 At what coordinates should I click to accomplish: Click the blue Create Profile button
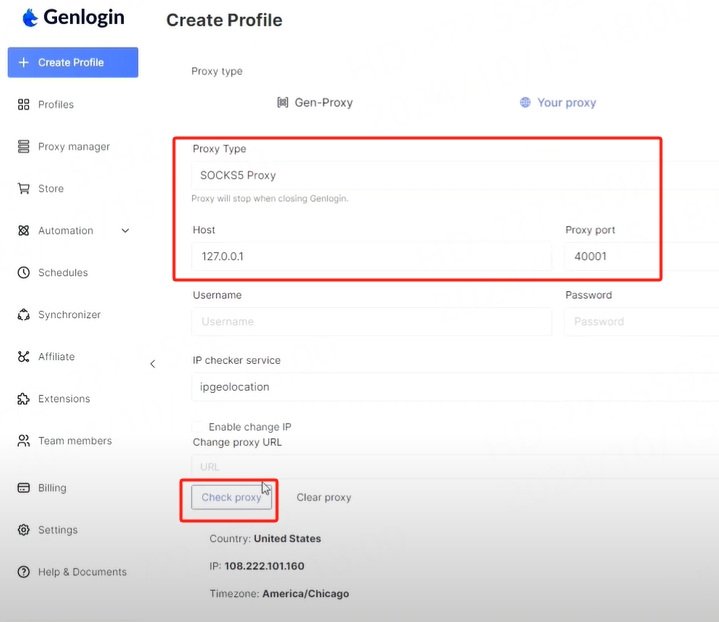click(73, 62)
